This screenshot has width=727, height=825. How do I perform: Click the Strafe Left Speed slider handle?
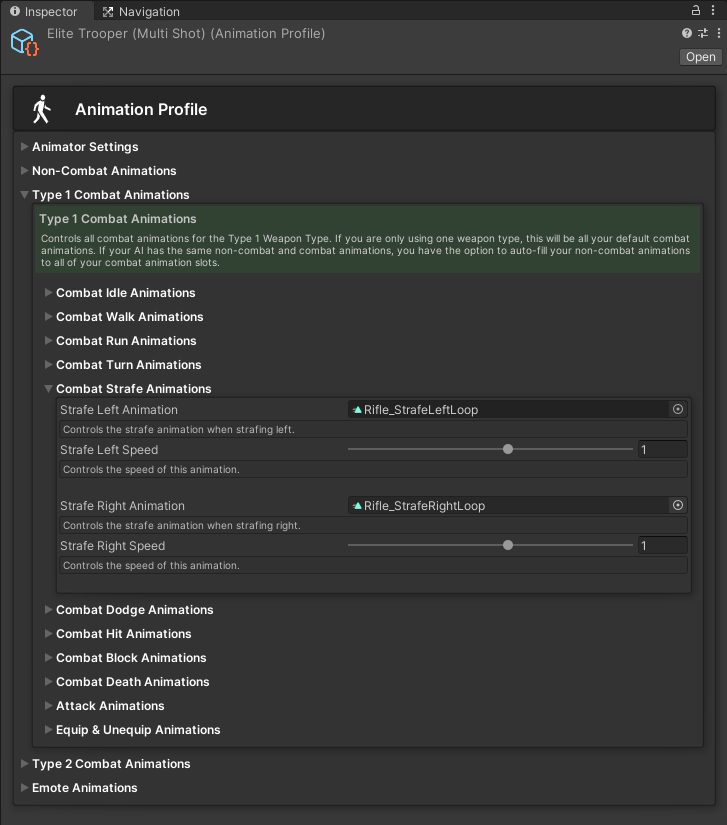point(508,450)
